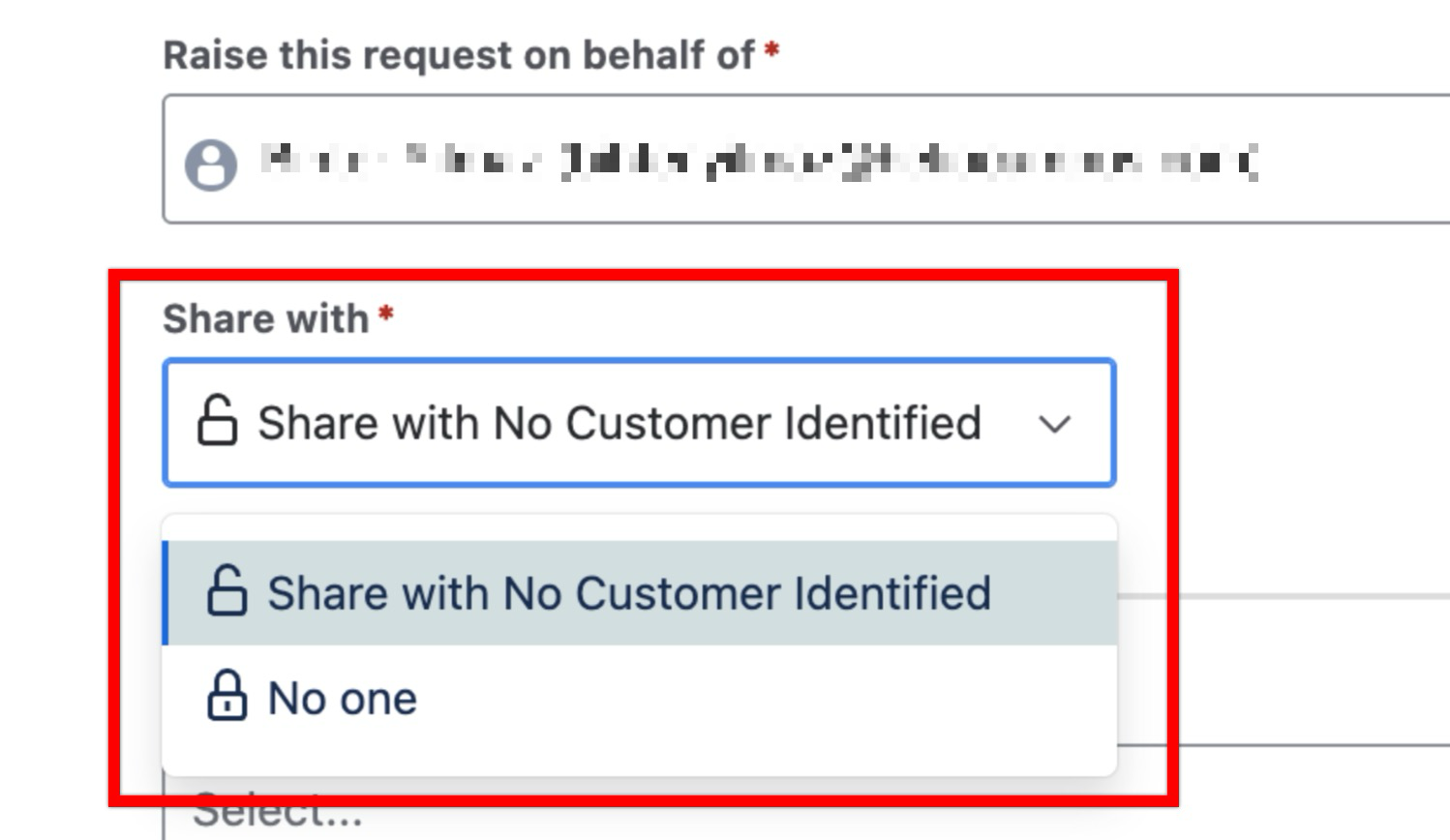Click the red asterisk after "behalf of" label

click(771, 50)
